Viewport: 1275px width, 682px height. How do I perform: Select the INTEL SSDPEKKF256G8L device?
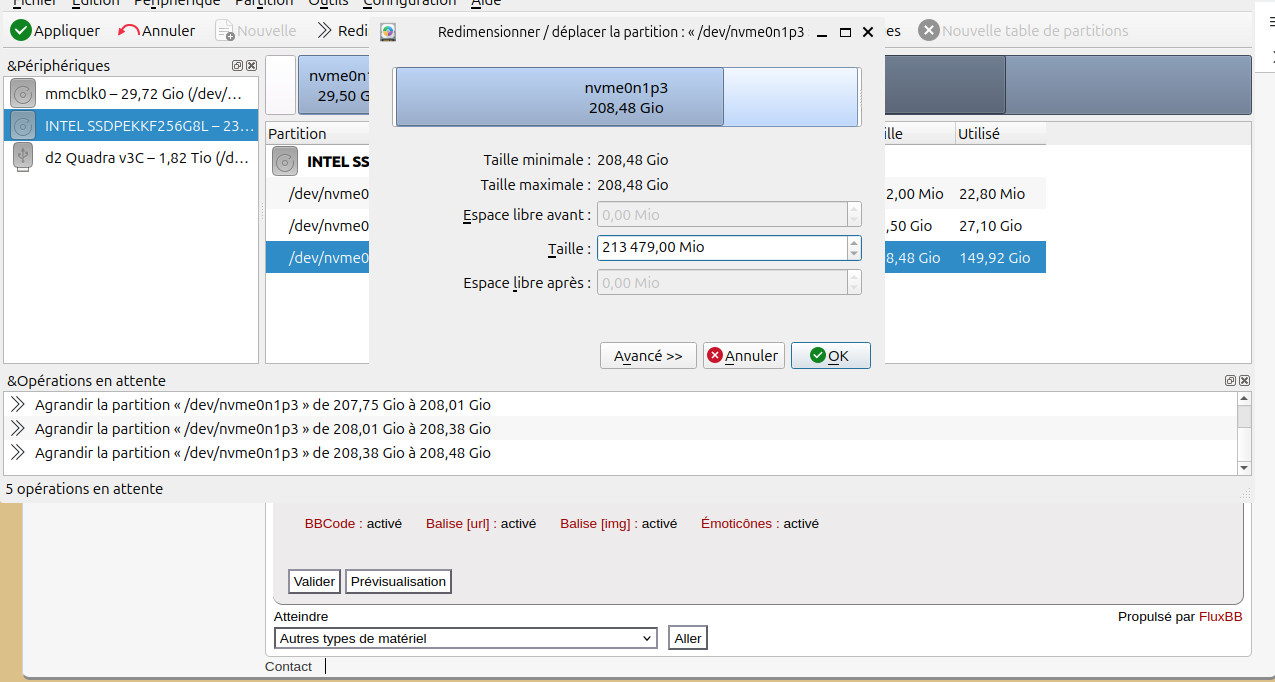[x=131, y=125]
